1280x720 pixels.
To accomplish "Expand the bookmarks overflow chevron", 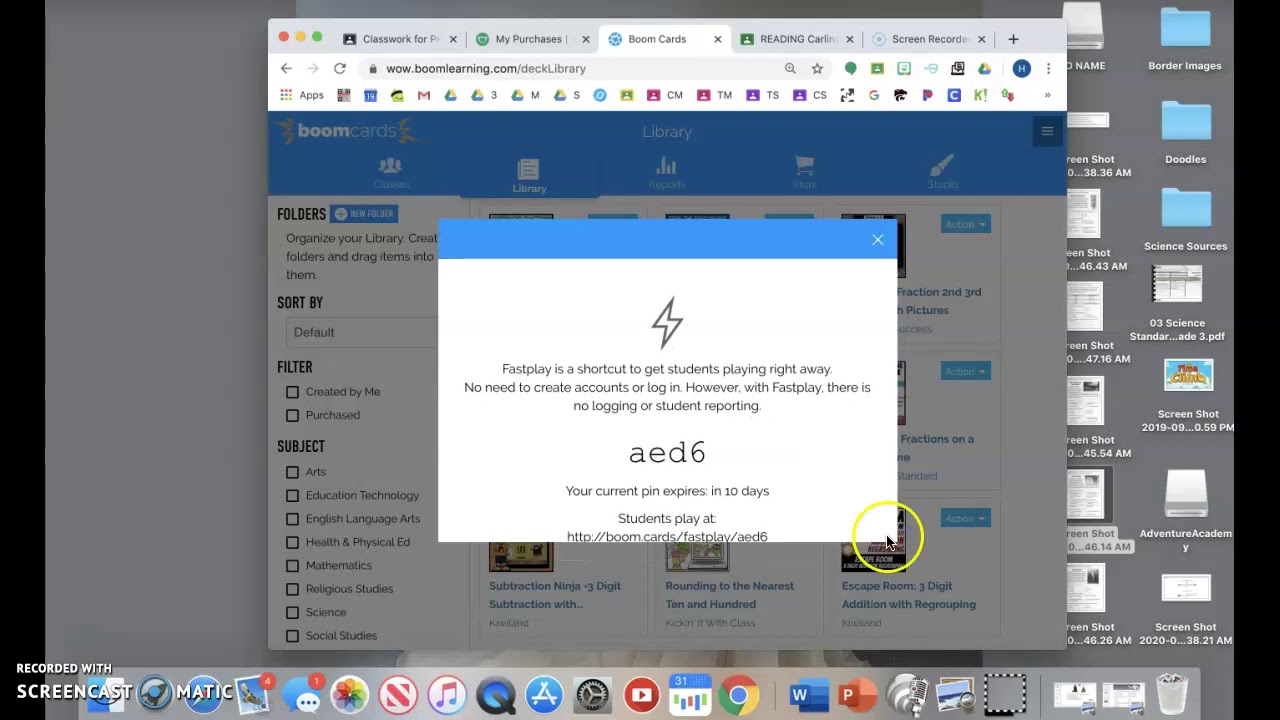I will [x=1047, y=95].
